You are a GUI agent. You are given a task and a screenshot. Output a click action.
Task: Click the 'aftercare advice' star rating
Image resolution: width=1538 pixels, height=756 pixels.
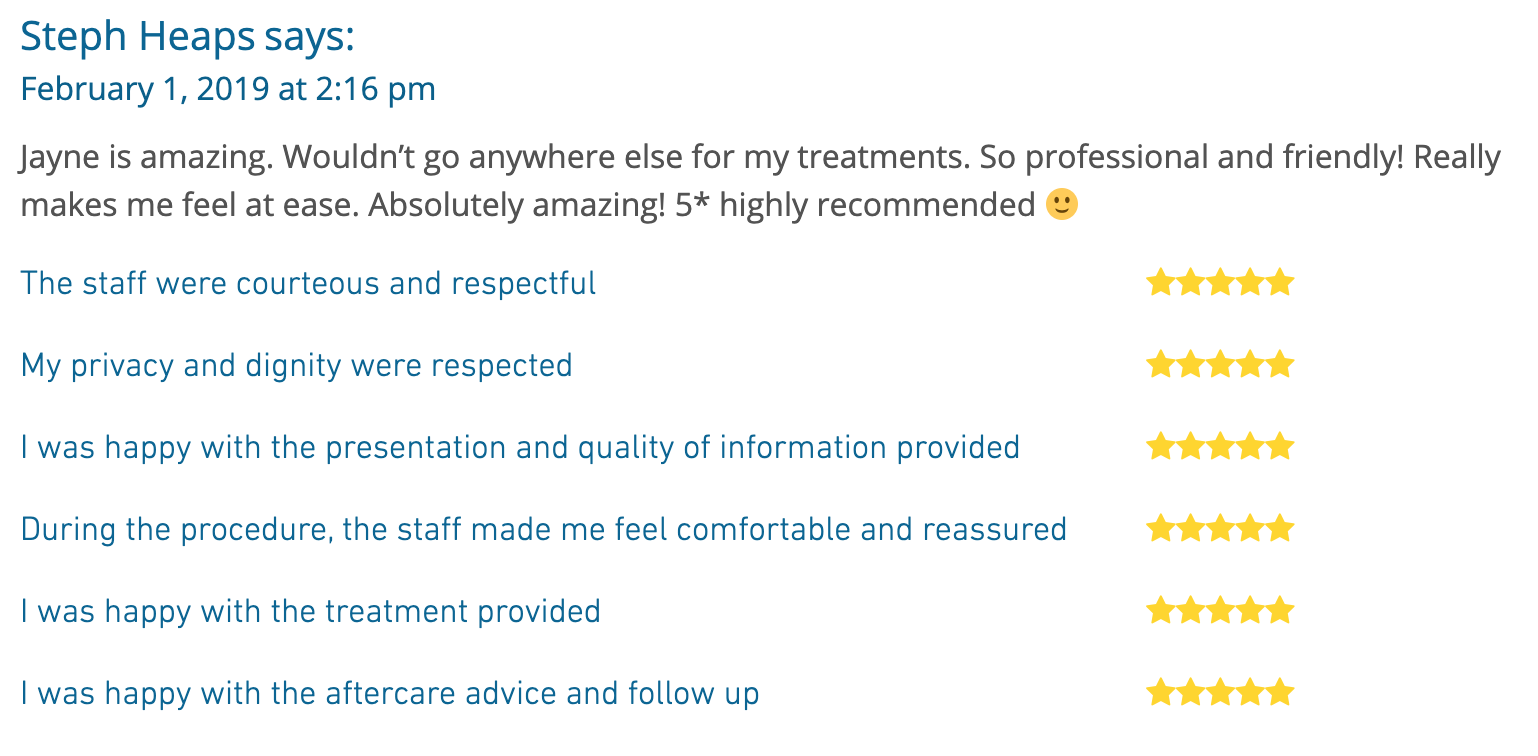click(x=1220, y=693)
